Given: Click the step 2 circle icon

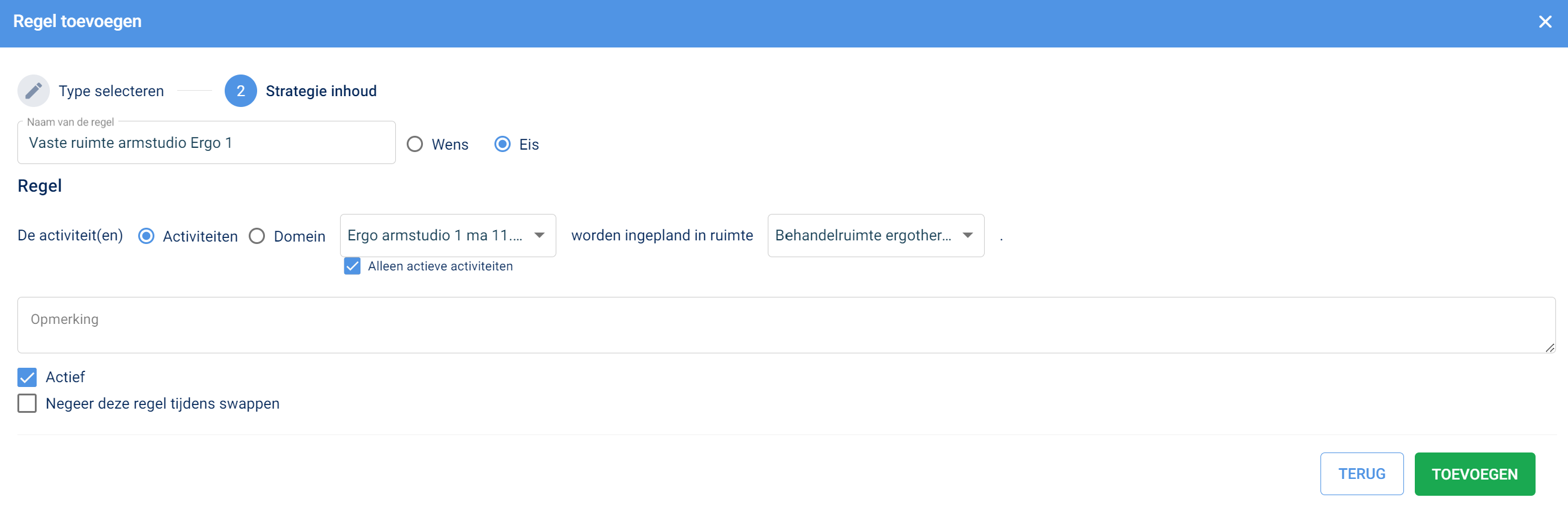Looking at the screenshot, I should 240,91.
